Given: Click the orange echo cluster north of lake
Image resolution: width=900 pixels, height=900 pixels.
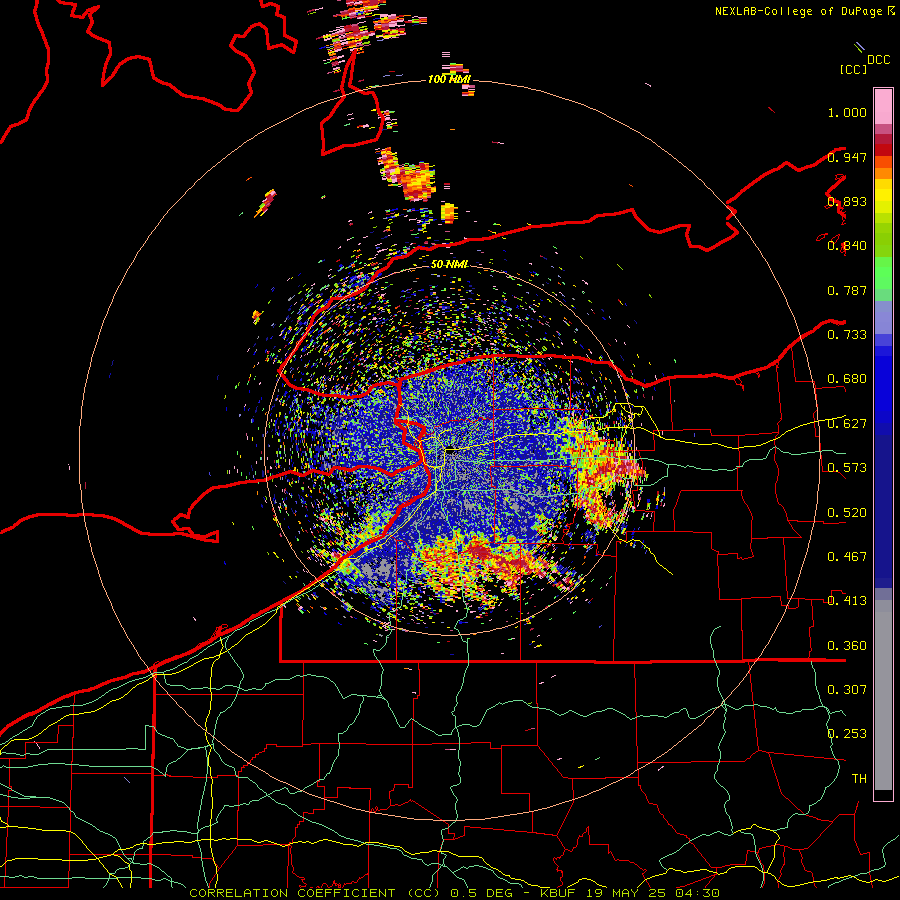Looking at the screenshot, I should pyautogui.click(x=418, y=180).
